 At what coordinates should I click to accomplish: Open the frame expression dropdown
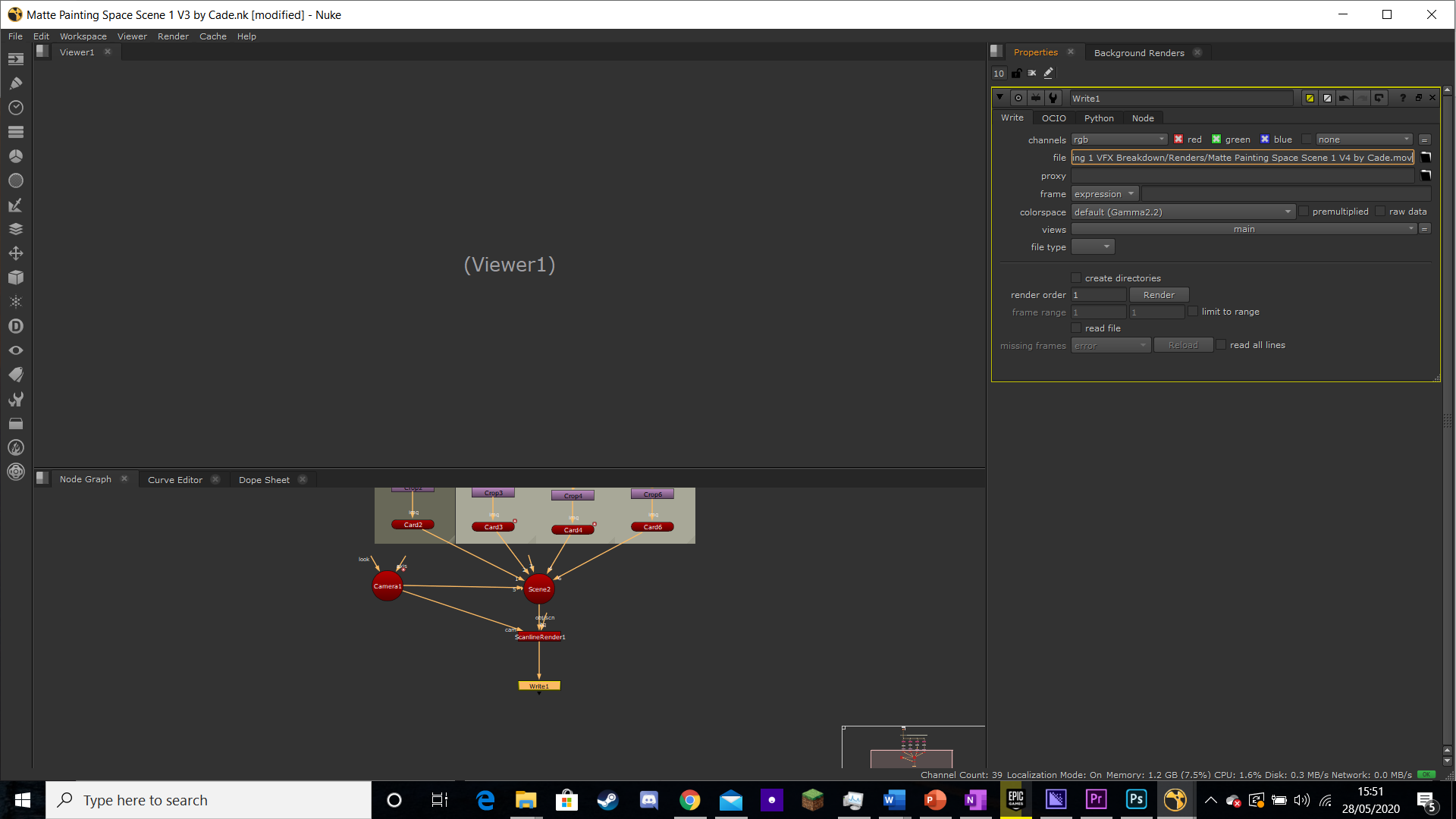tap(1105, 194)
